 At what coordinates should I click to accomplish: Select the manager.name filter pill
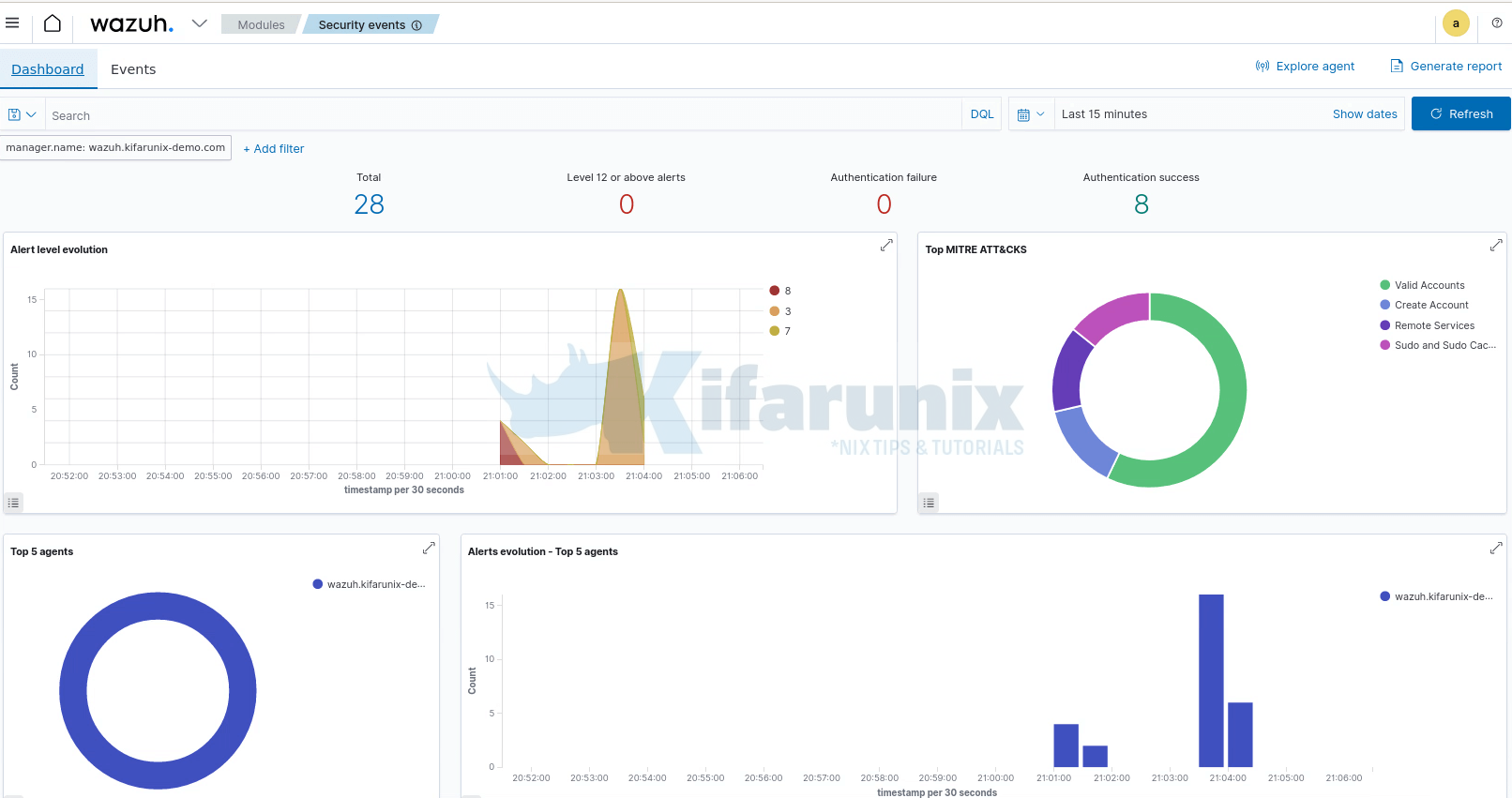point(115,147)
